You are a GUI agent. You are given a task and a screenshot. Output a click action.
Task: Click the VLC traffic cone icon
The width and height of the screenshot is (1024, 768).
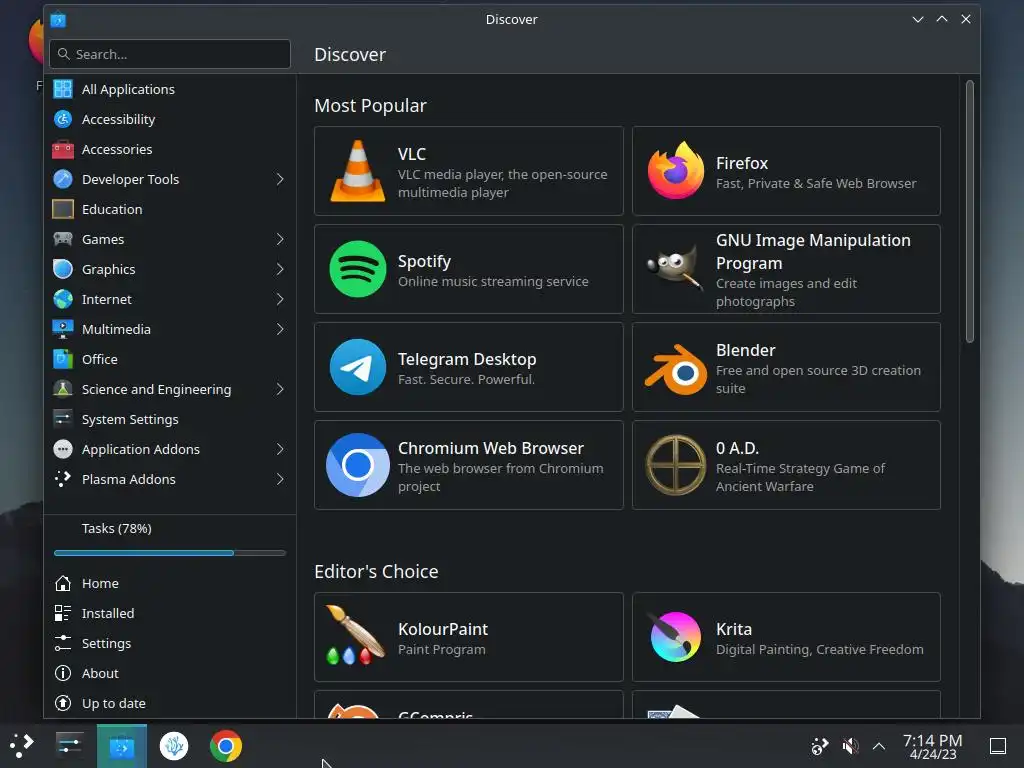pyautogui.click(x=357, y=171)
